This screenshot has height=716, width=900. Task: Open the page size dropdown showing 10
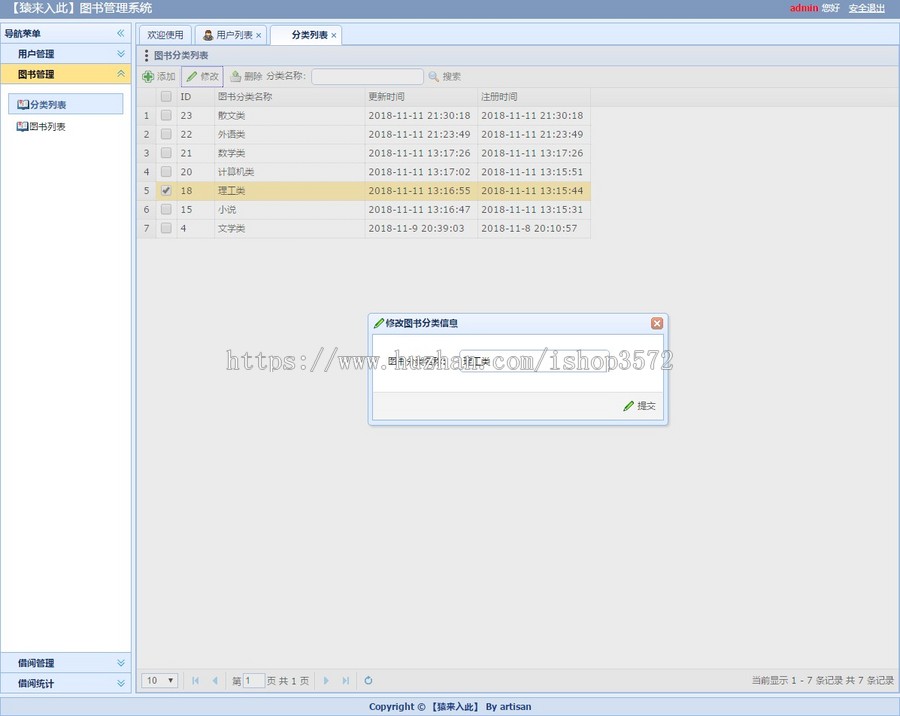tap(158, 680)
